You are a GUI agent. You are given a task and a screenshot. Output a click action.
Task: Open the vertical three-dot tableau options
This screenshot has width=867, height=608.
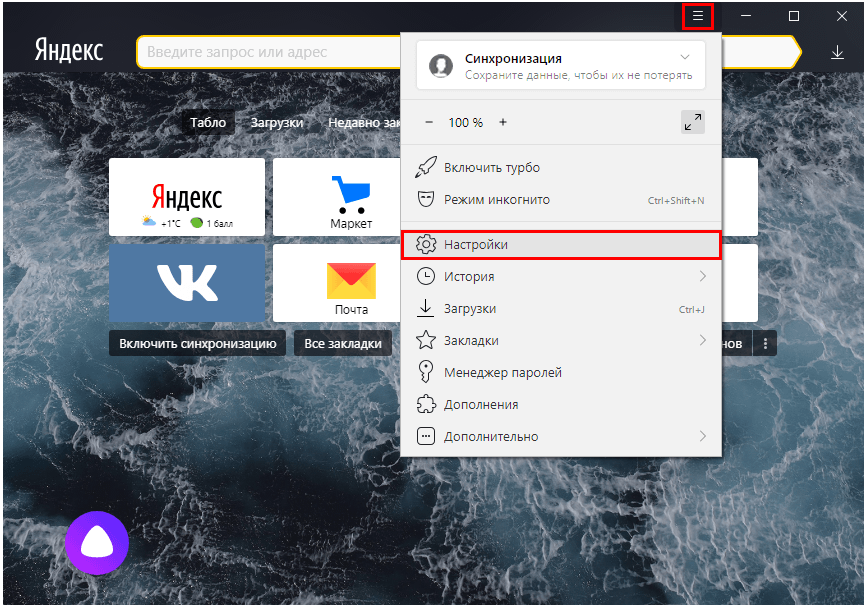coord(765,344)
